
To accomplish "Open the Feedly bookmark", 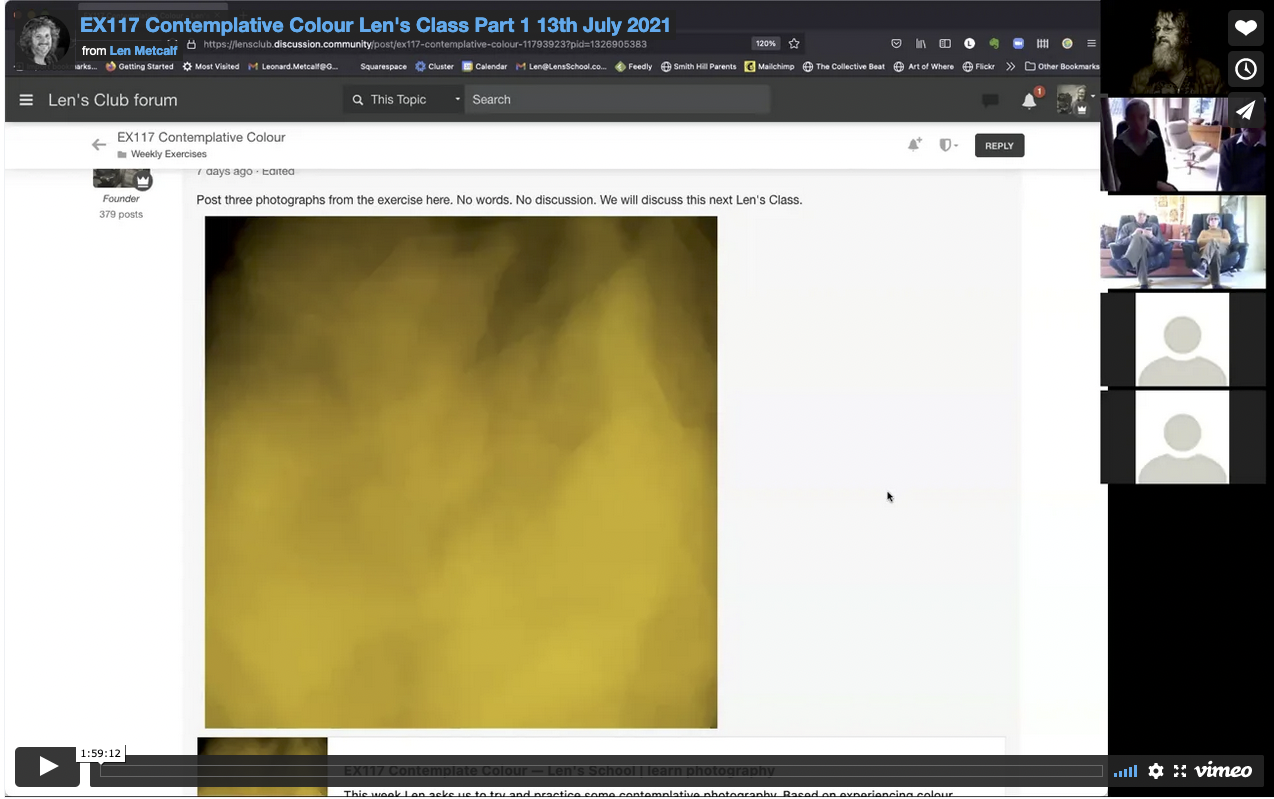I will pos(634,67).
